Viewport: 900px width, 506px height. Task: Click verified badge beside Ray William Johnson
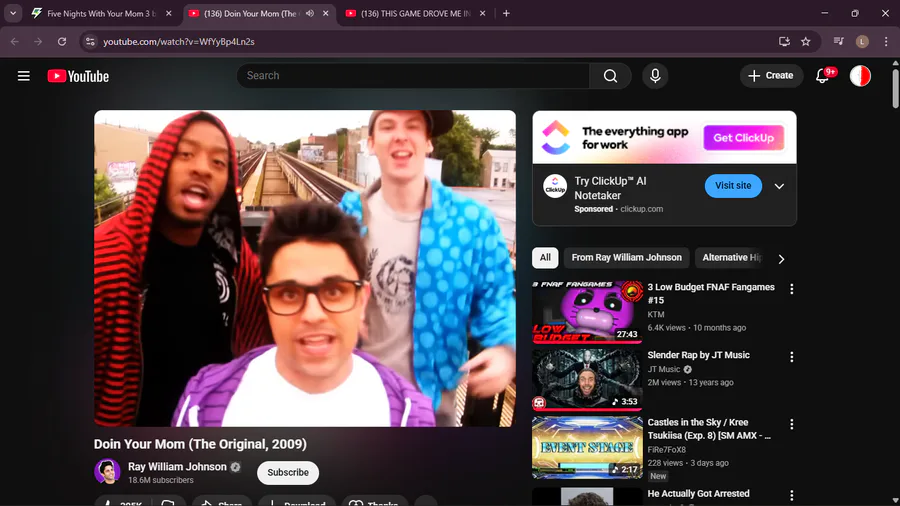[x=235, y=467]
